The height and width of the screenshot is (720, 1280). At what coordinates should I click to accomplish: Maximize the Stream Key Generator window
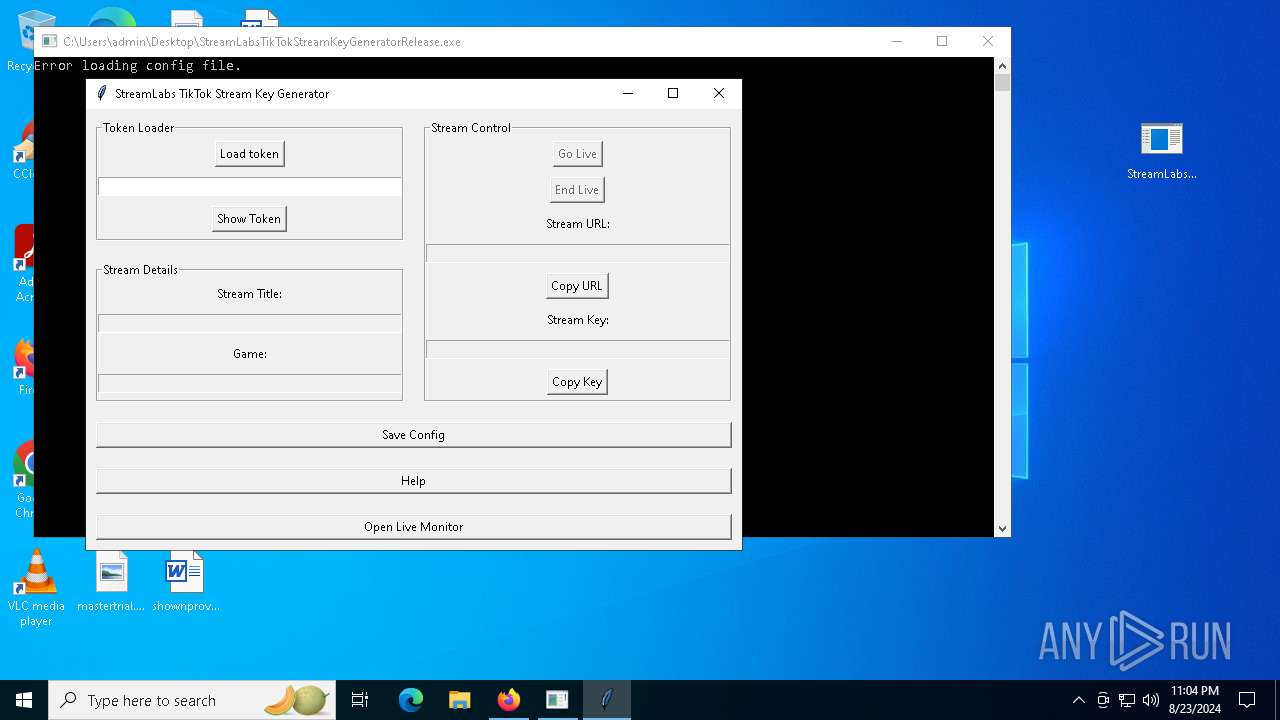(x=673, y=93)
